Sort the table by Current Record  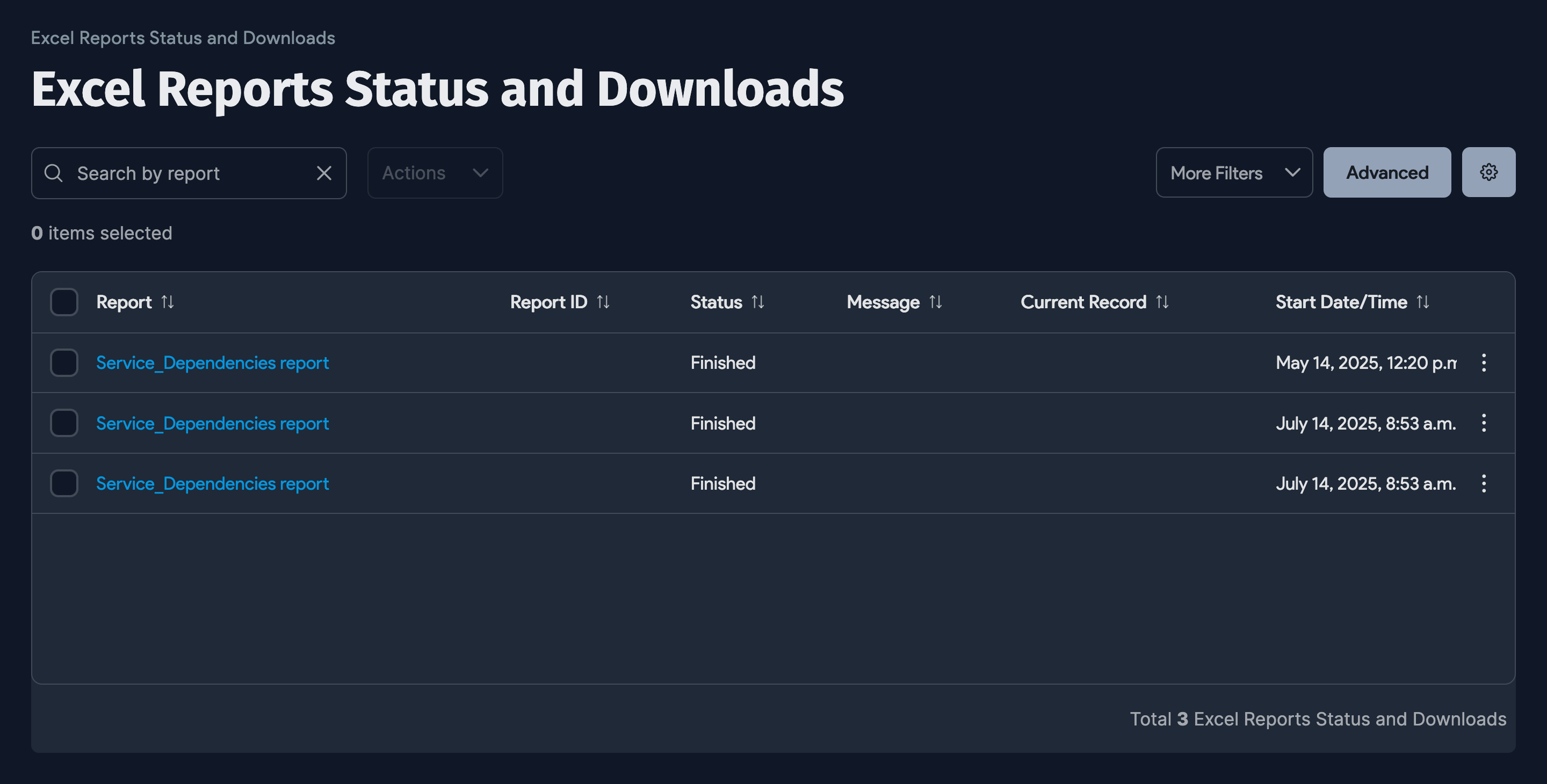pos(1162,302)
